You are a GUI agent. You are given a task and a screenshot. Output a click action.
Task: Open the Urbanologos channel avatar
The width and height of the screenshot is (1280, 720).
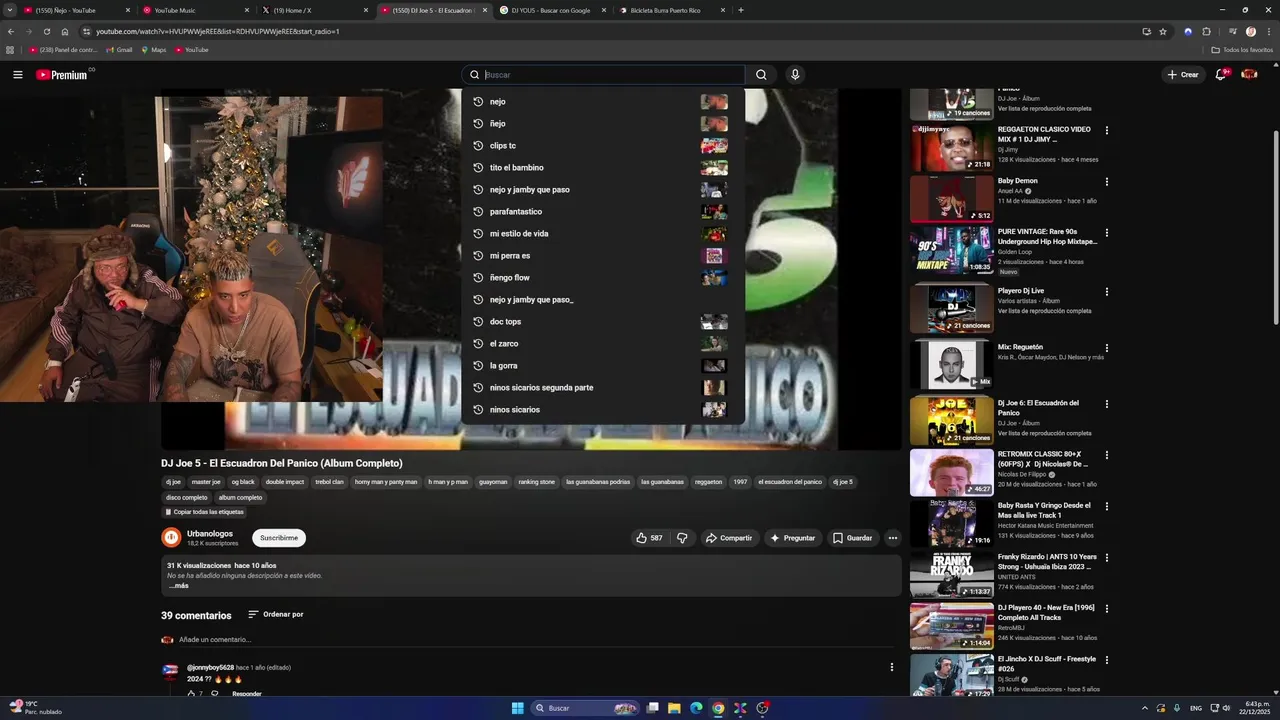[171, 538]
